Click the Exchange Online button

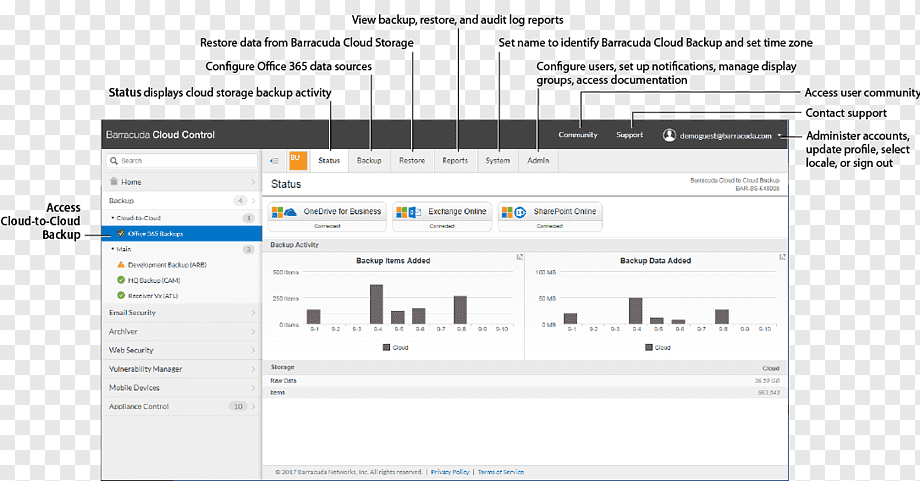click(442, 217)
